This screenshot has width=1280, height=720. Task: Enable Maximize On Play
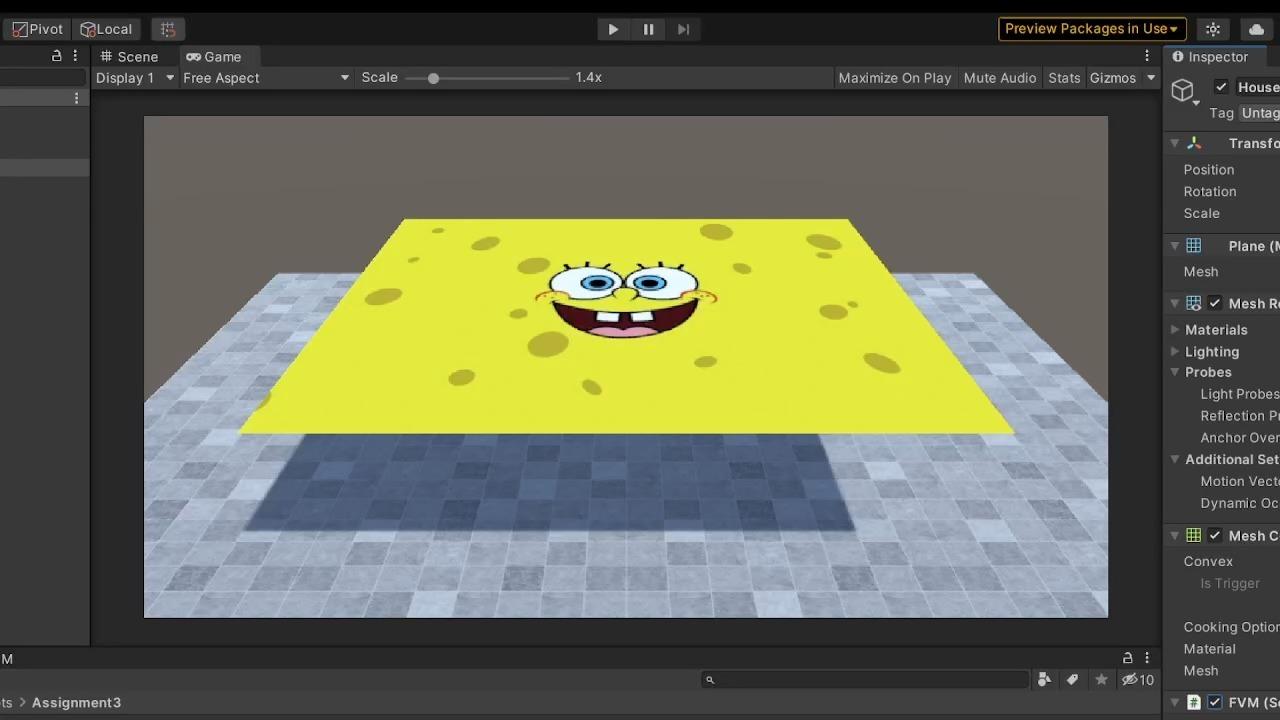pyautogui.click(x=894, y=77)
